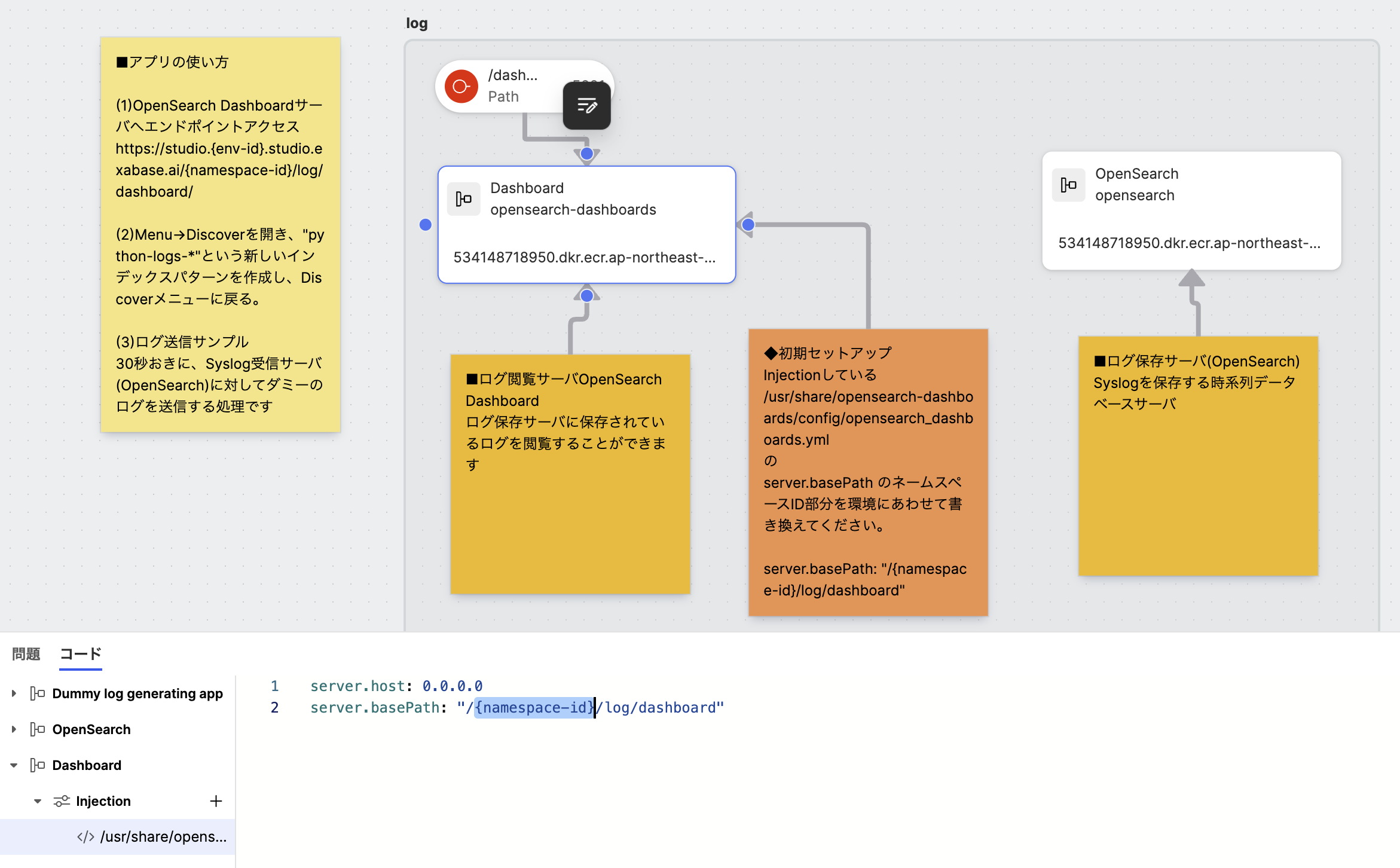The width and height of the screenshot is (1400, 868).
Task: Click container icon beside Dummy log generating app
Action: click(38, 693)
